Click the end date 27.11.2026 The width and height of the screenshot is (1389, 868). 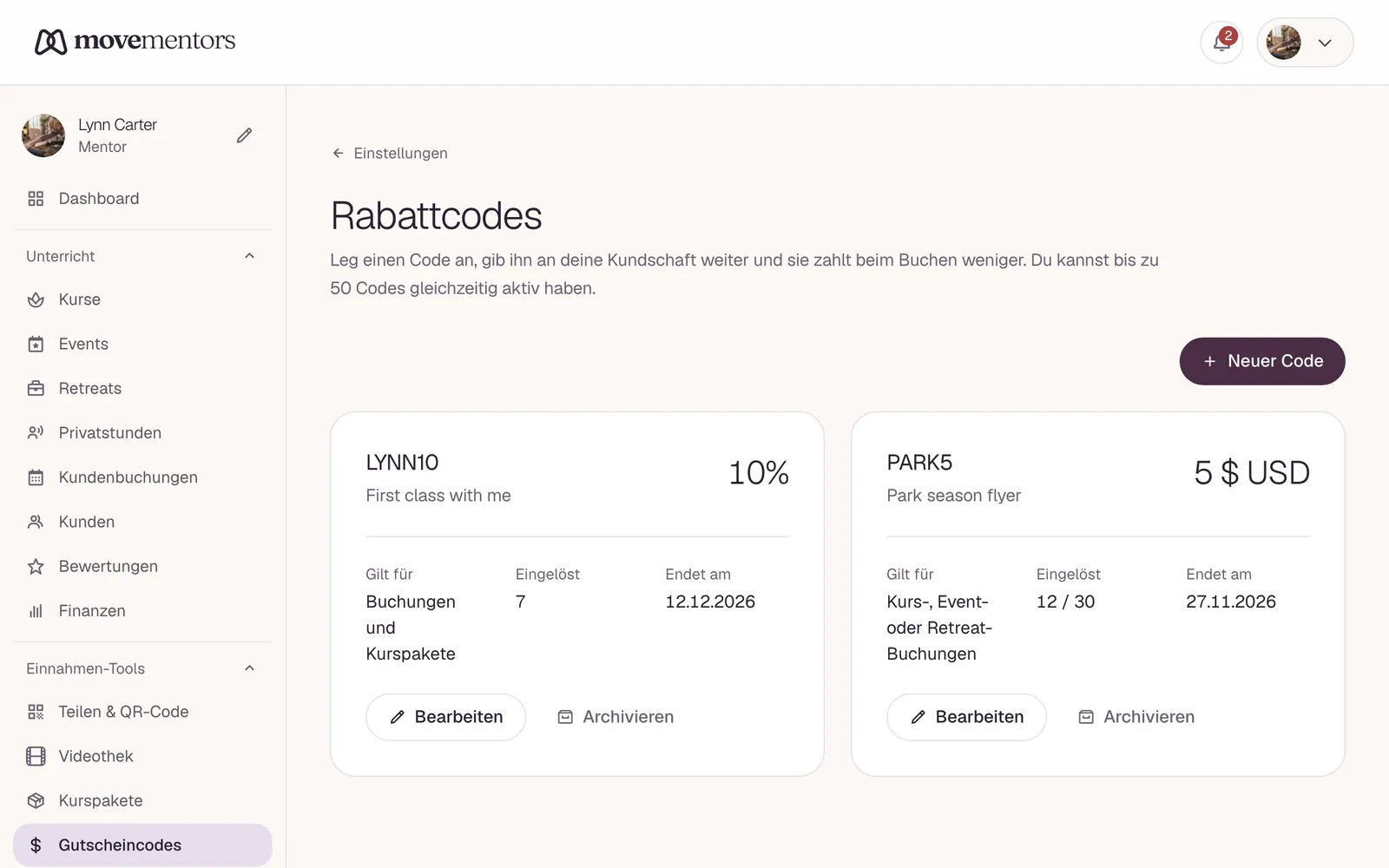[1231, 602]
